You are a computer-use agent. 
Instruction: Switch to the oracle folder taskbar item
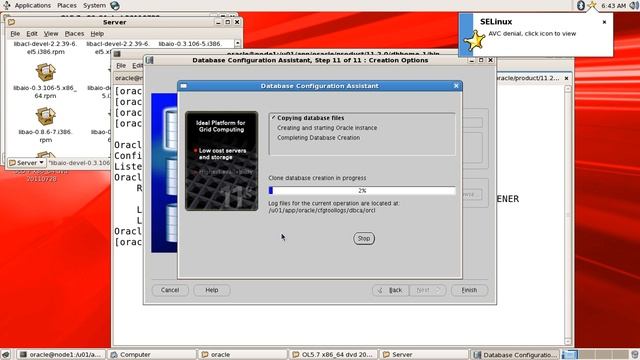pos(243,355)
